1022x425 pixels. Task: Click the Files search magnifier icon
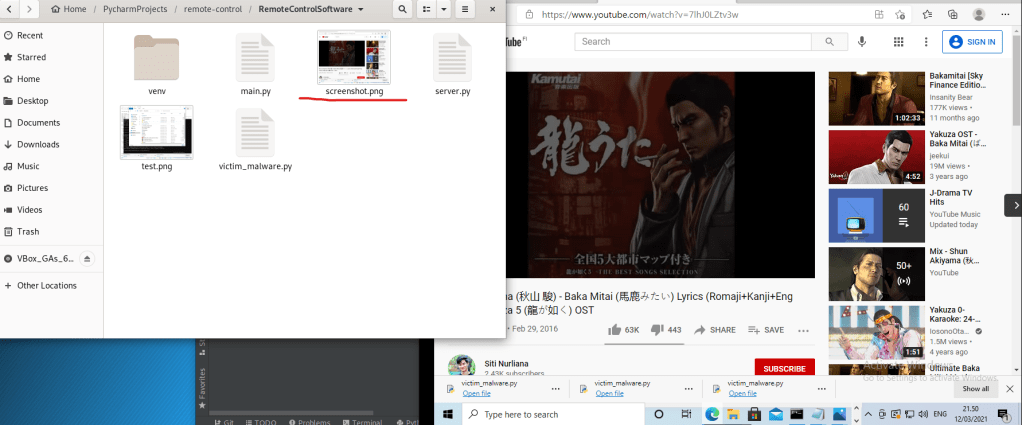click(401, 9)
